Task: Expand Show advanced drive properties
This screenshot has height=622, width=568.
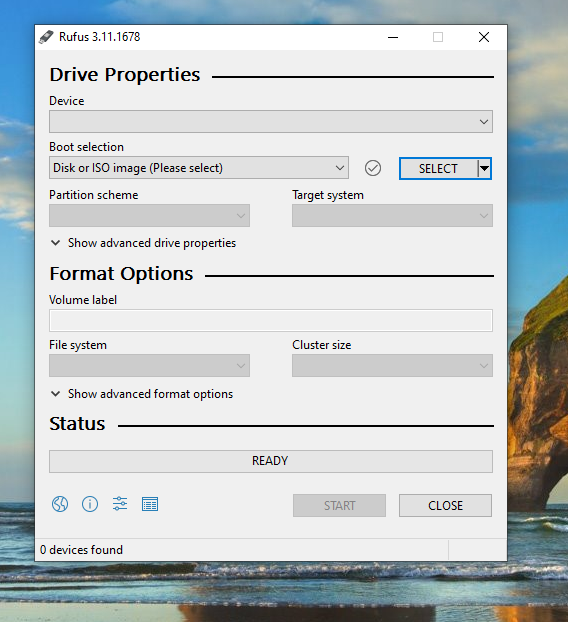Action: [x=143, y=243]
